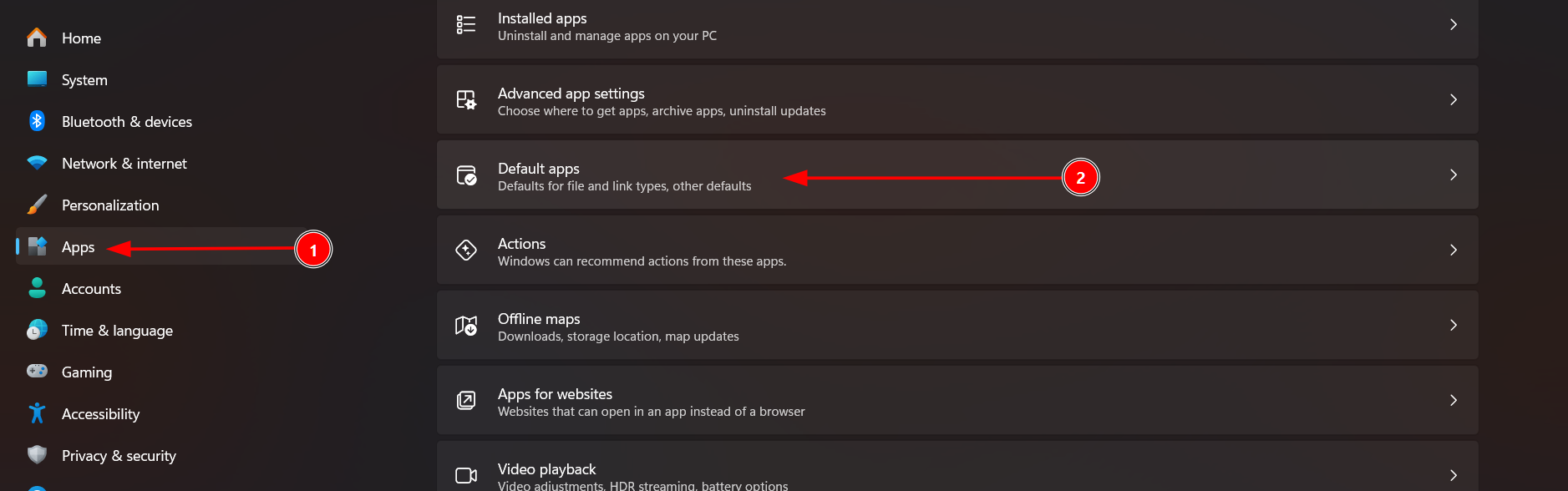Click the Gaming controller icon
The width and height of the screenshot is (1568, 491).
coord(37,371)
